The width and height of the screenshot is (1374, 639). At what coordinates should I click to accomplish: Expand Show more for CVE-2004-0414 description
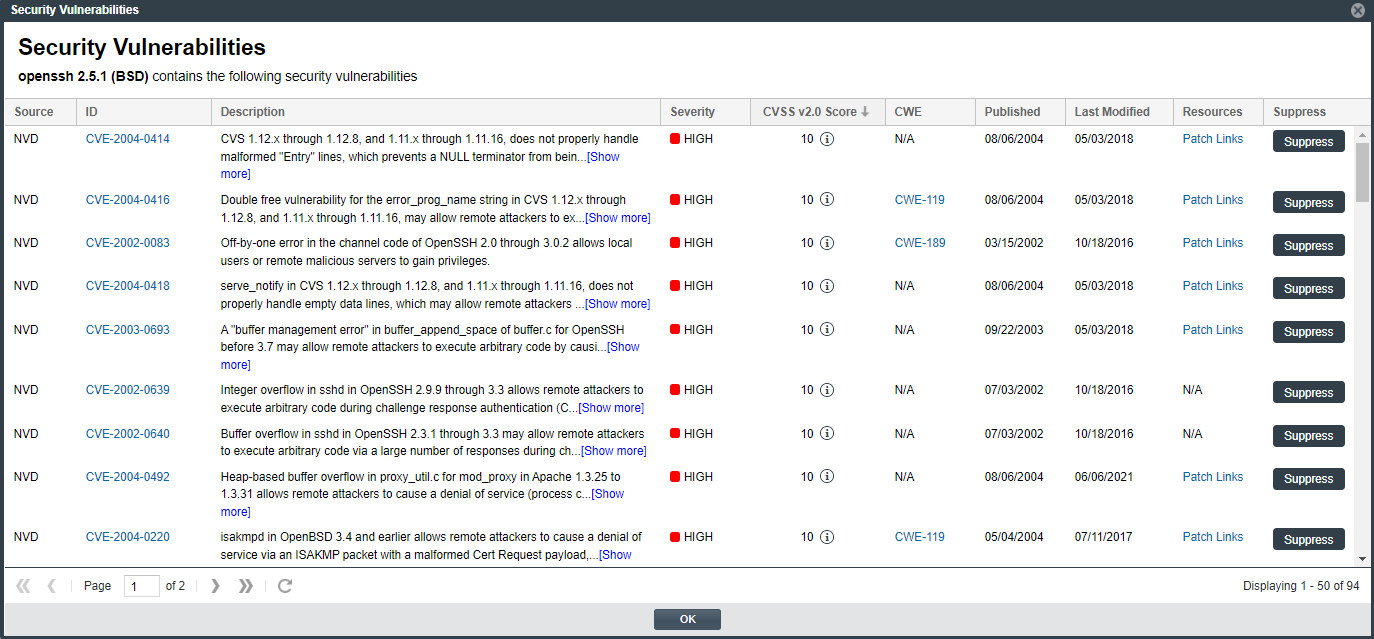[603, 157]
